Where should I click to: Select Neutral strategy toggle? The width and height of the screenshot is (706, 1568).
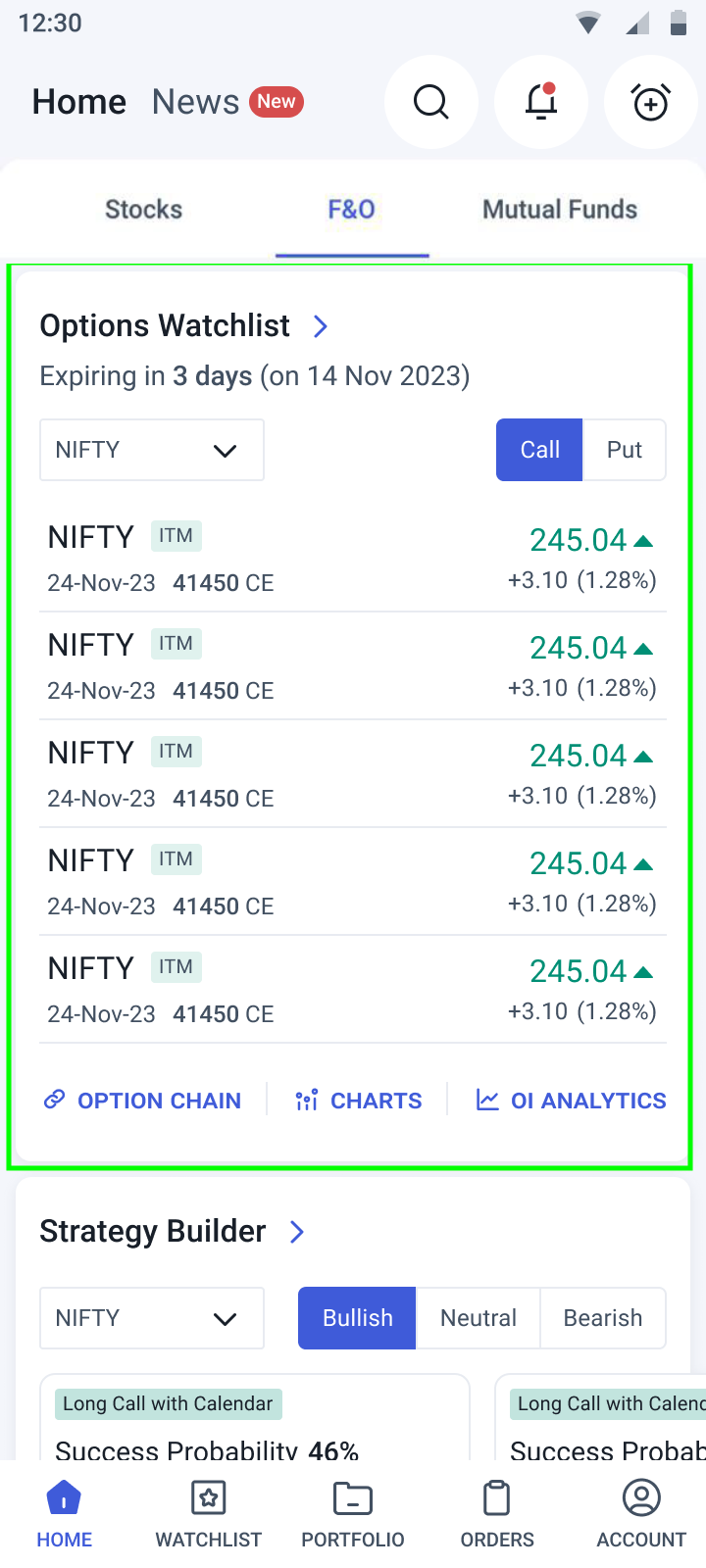click(479, 1318)
